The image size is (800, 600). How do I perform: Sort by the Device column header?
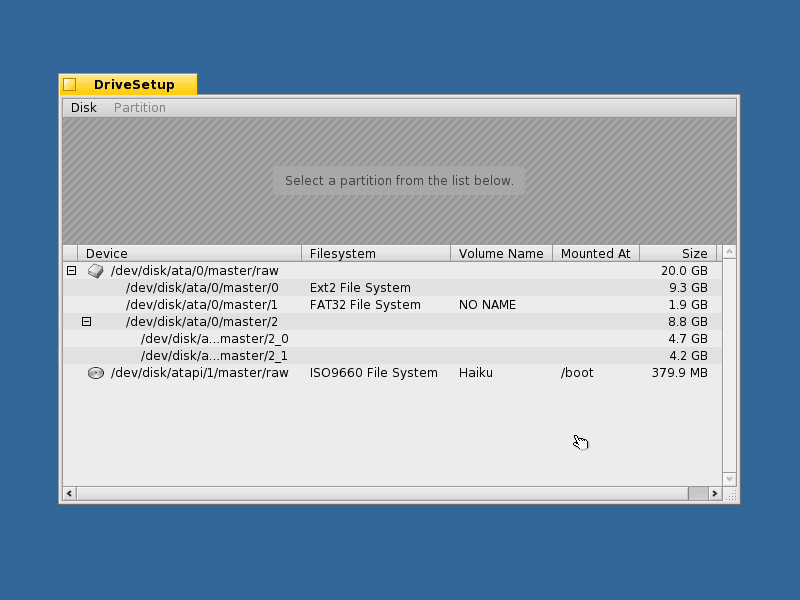(x=189, y=254)
